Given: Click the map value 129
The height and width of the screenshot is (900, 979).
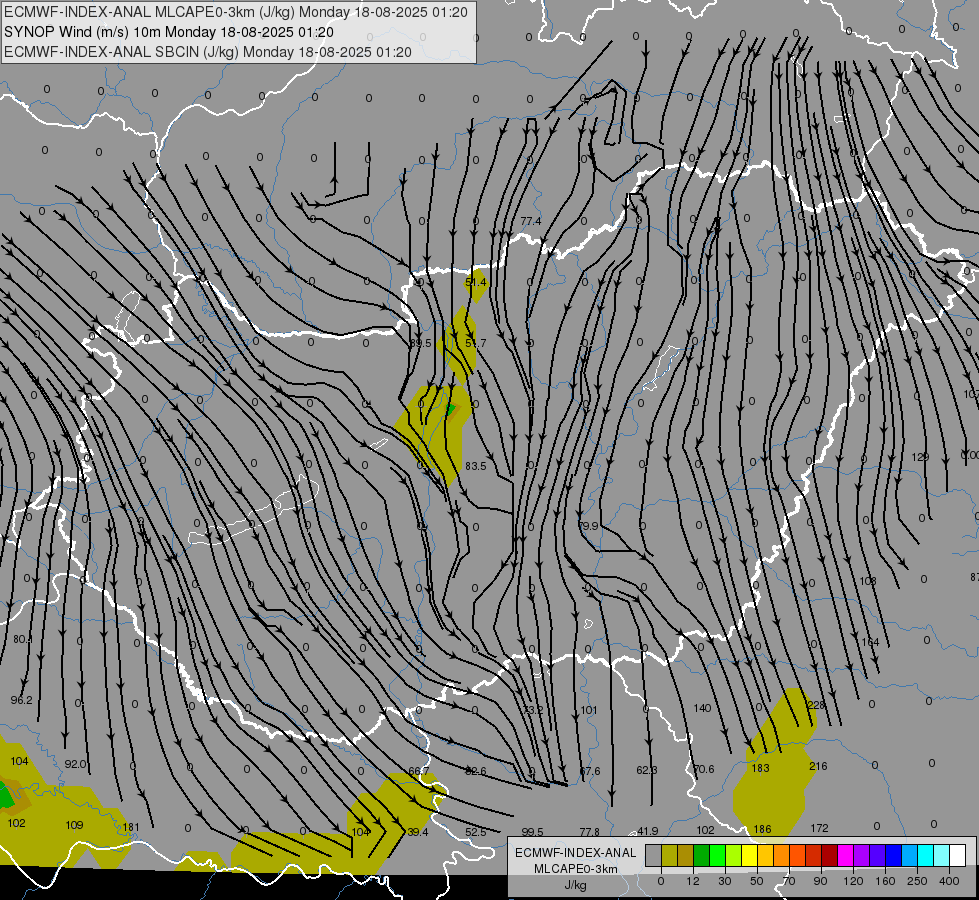Looking at the screenshot, I should 920,457.
